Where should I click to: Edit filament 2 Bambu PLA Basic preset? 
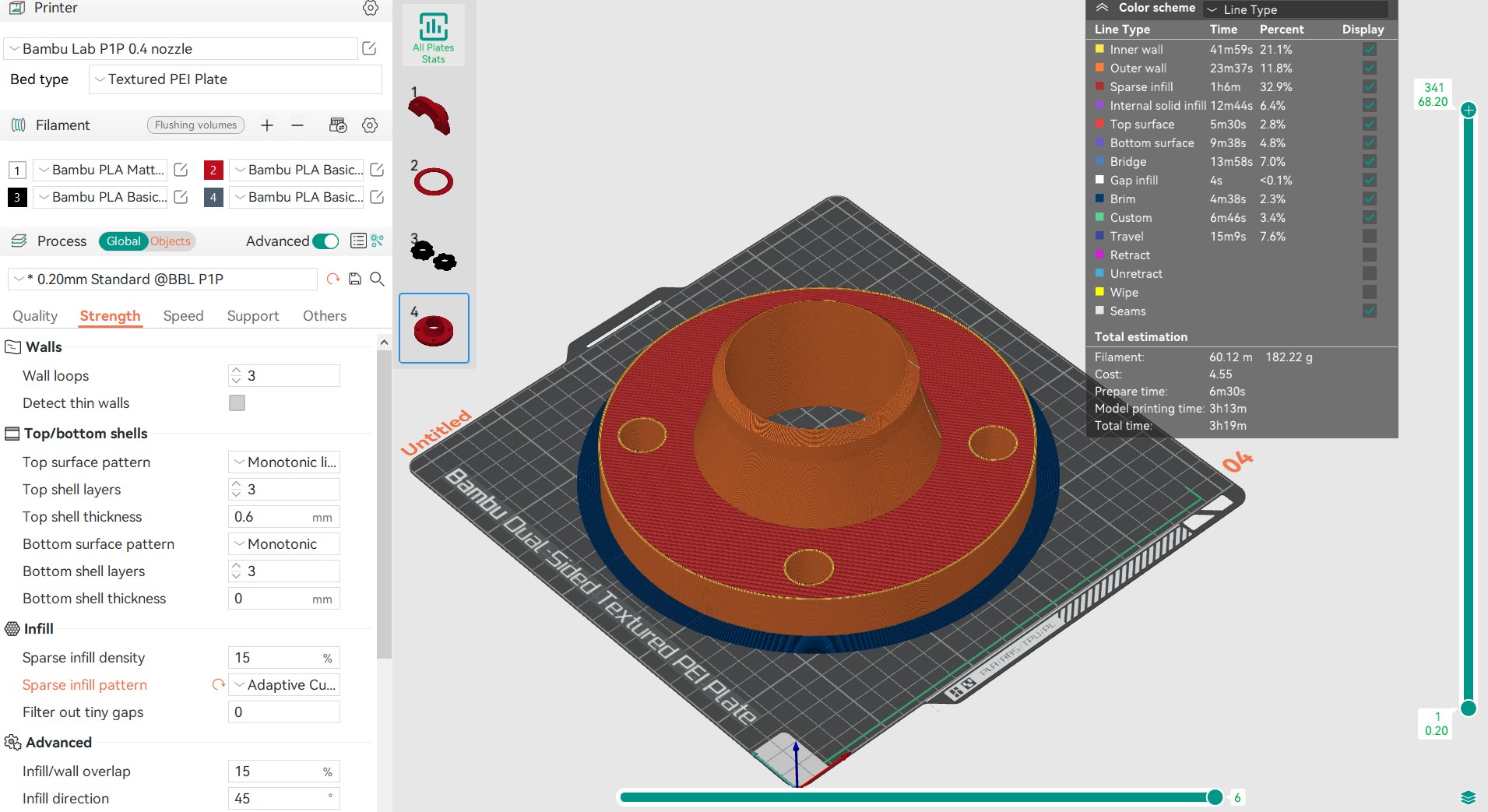[377, 170]
